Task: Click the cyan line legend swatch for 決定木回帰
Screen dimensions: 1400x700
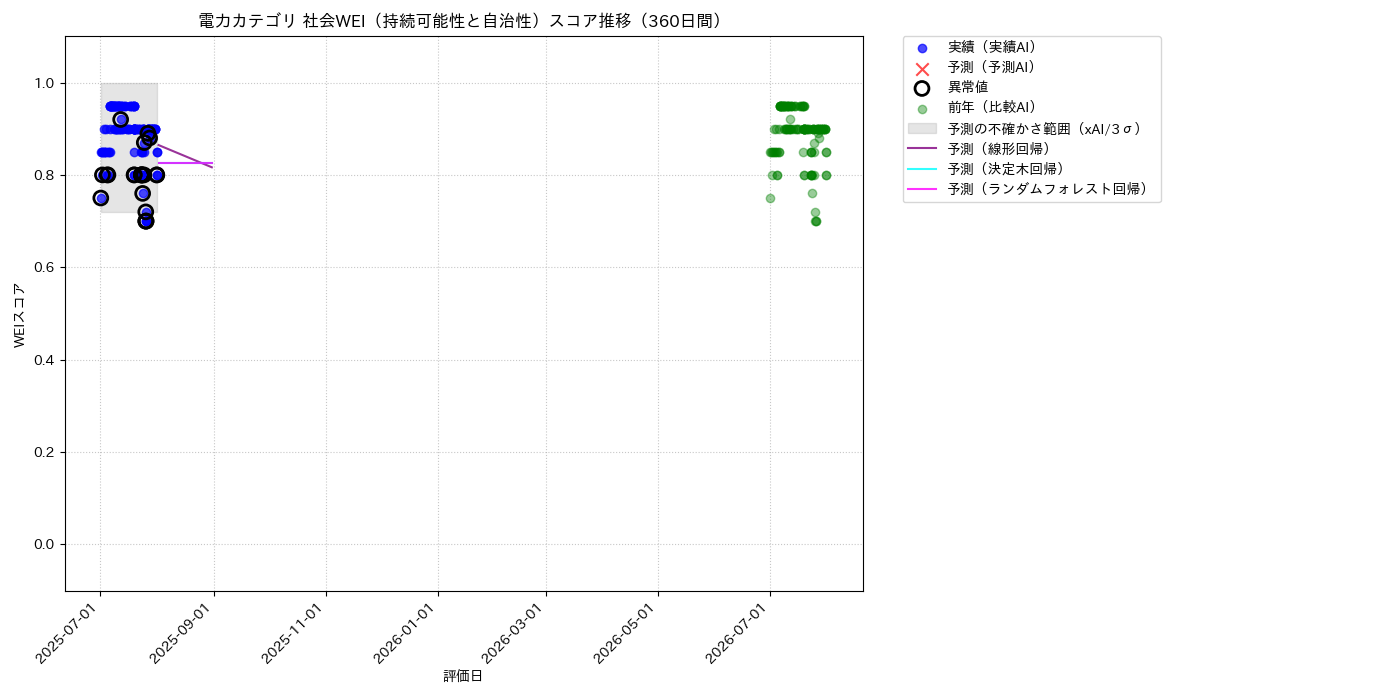Action: 922,169
